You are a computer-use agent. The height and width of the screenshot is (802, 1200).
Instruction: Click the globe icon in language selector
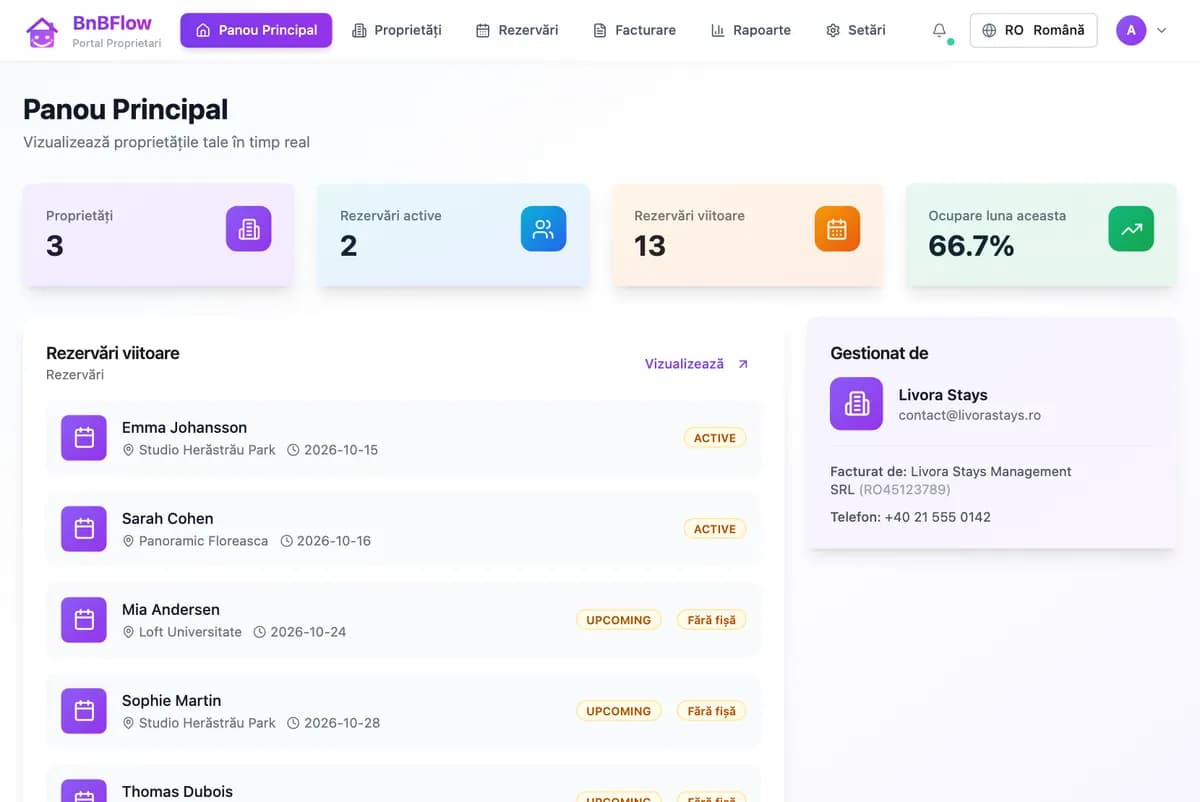[x=989, y=30]
